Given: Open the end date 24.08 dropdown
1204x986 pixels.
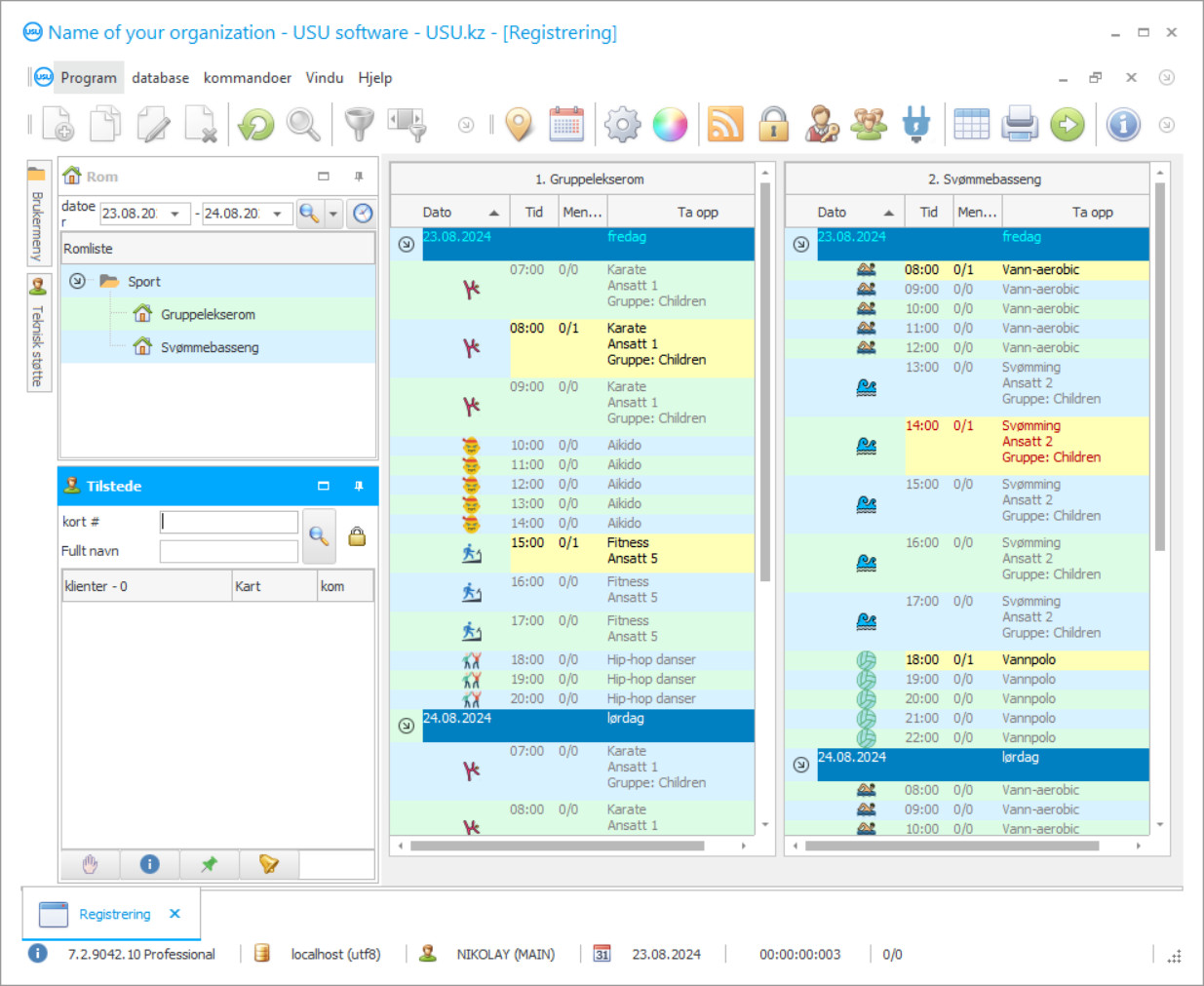Looking at the screenshot, I should coord(277,214).
